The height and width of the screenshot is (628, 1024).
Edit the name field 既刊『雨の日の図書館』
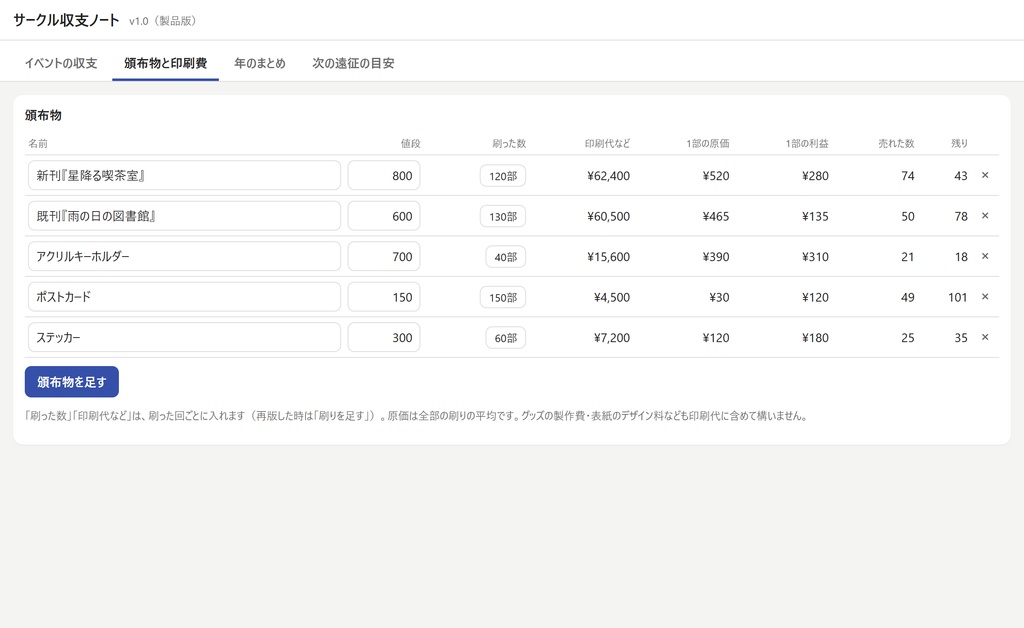pos(184,216)
